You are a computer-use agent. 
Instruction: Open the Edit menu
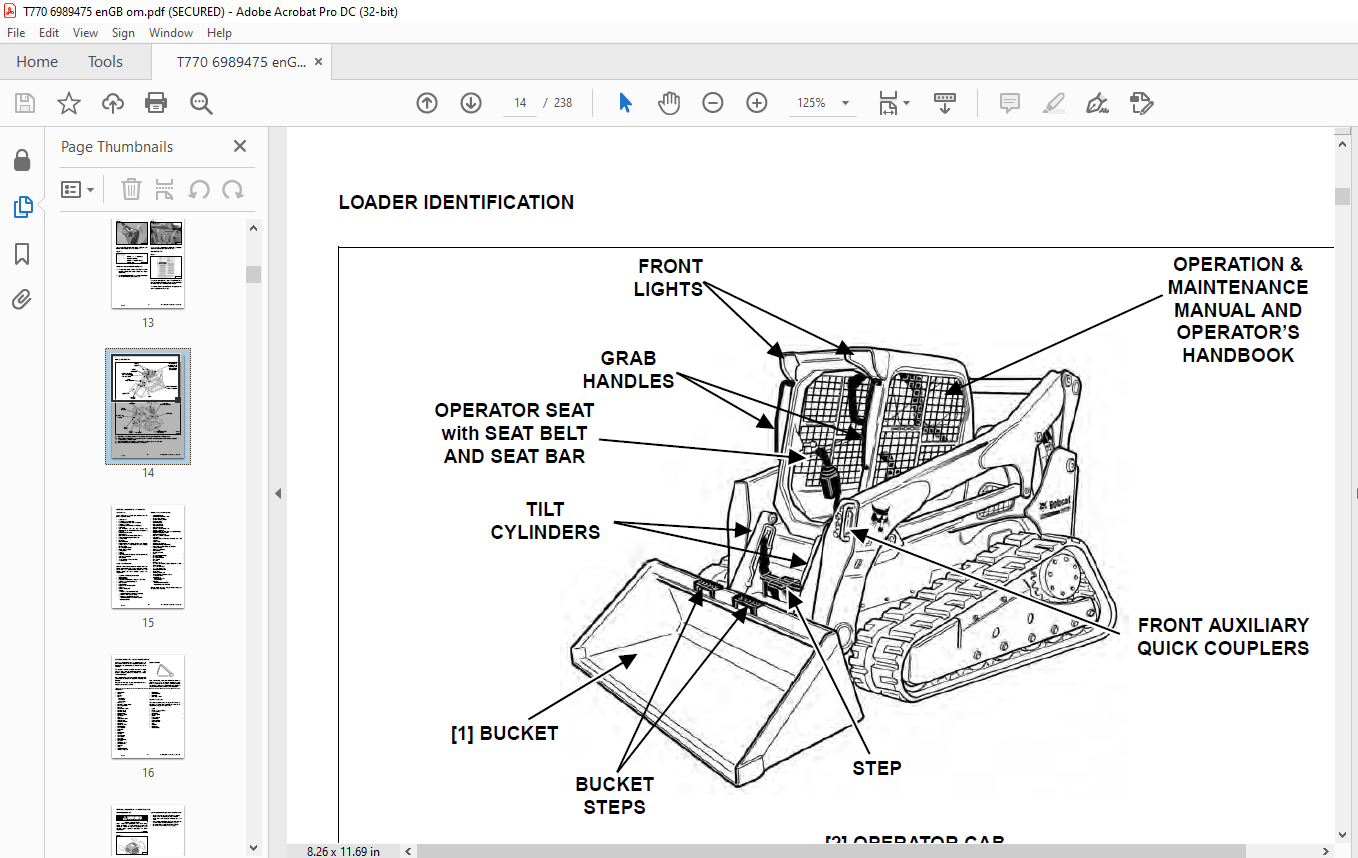click(48, 33)
